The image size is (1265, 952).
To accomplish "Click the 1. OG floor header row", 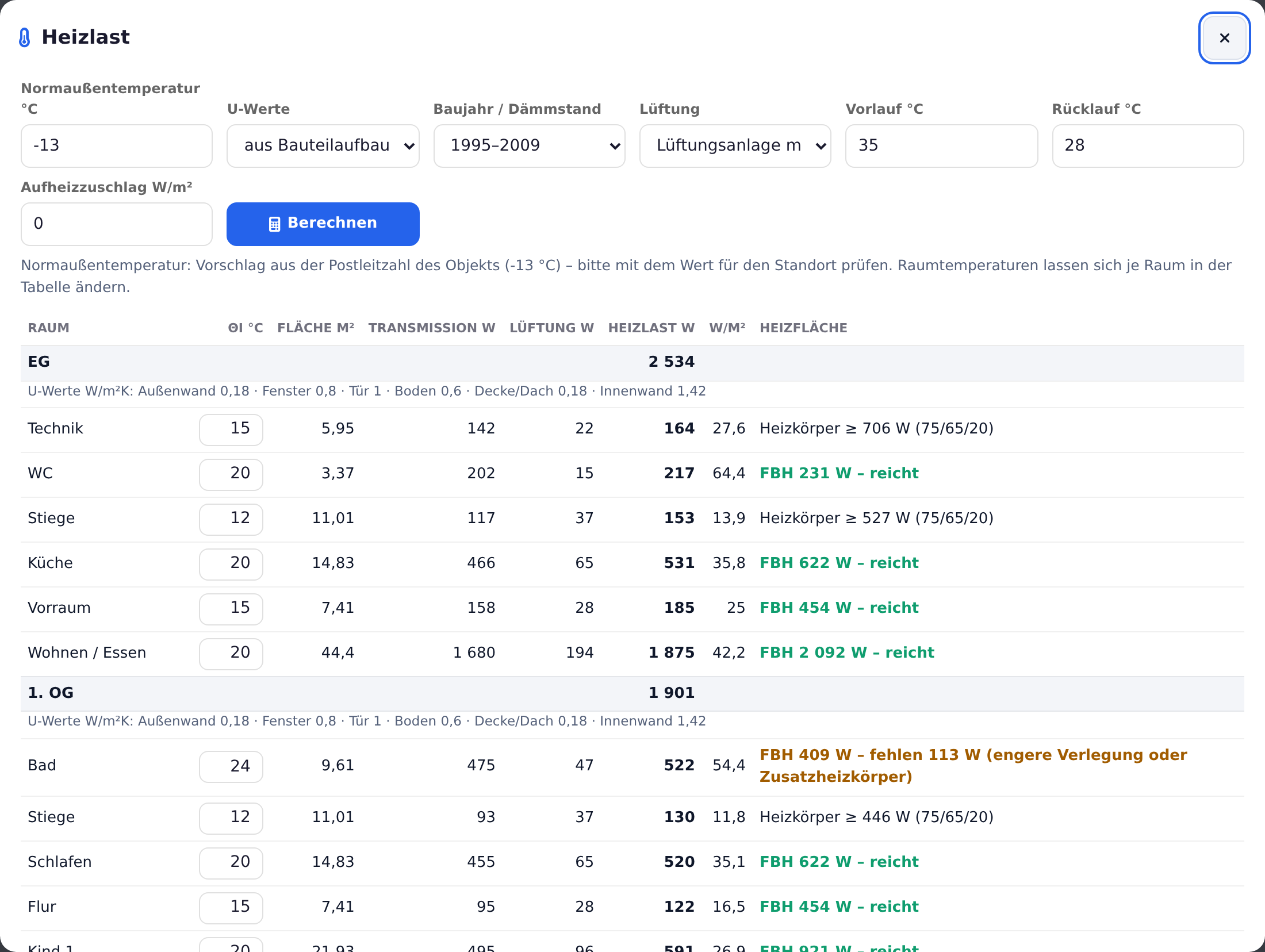I will pyautogui.click(x=632, y=693).
